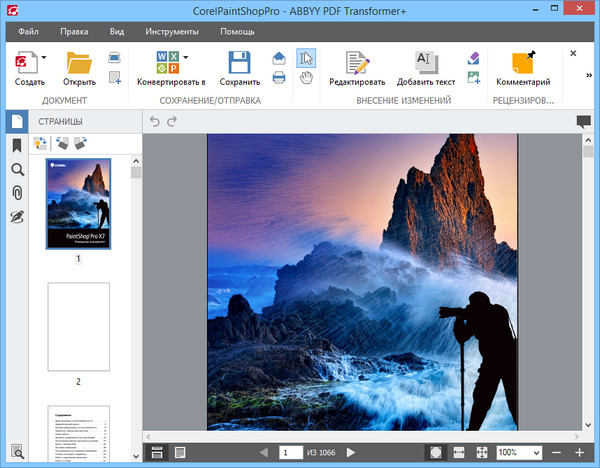Click the print icon in the toolbar
The height and width of the screenshot is (468, 600).
[279, 78]
